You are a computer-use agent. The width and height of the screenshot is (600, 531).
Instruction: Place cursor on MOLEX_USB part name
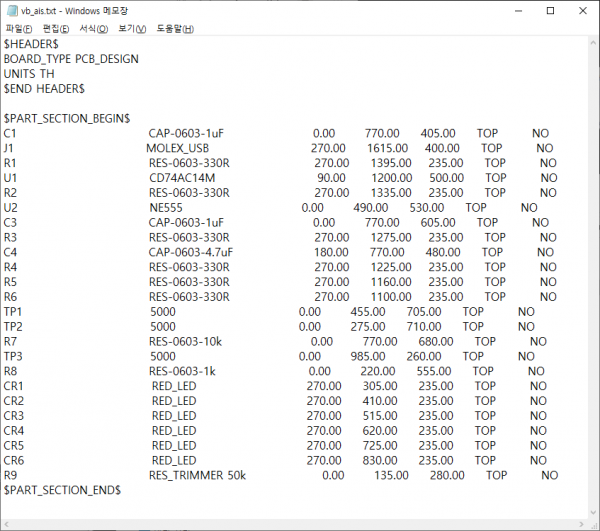click(177, 148)
